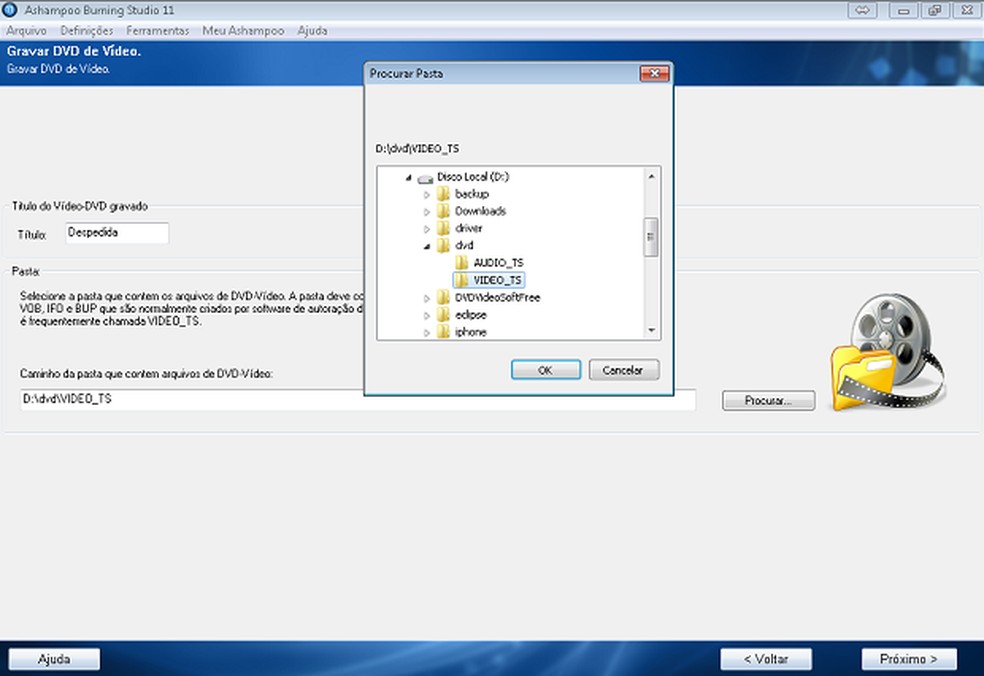
Task: Collapse the dvd folder arrow
Action: [x=427, y=246]
